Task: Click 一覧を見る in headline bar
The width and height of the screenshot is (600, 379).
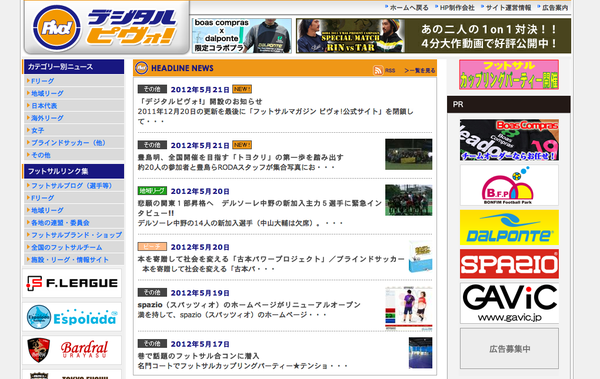Action: (420, 70)
